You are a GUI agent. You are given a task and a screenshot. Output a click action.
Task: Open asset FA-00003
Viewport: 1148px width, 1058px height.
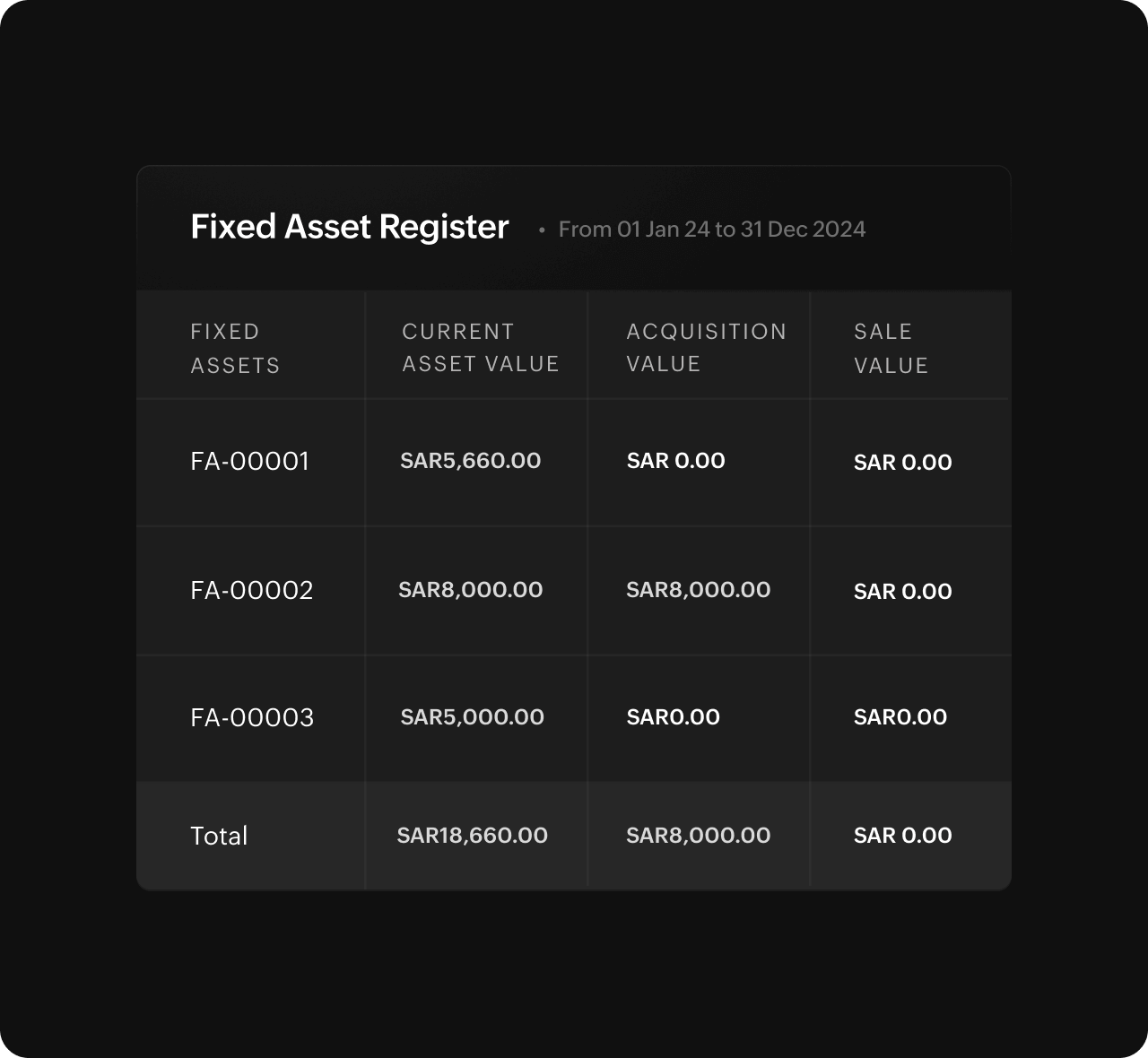point(252,717)
